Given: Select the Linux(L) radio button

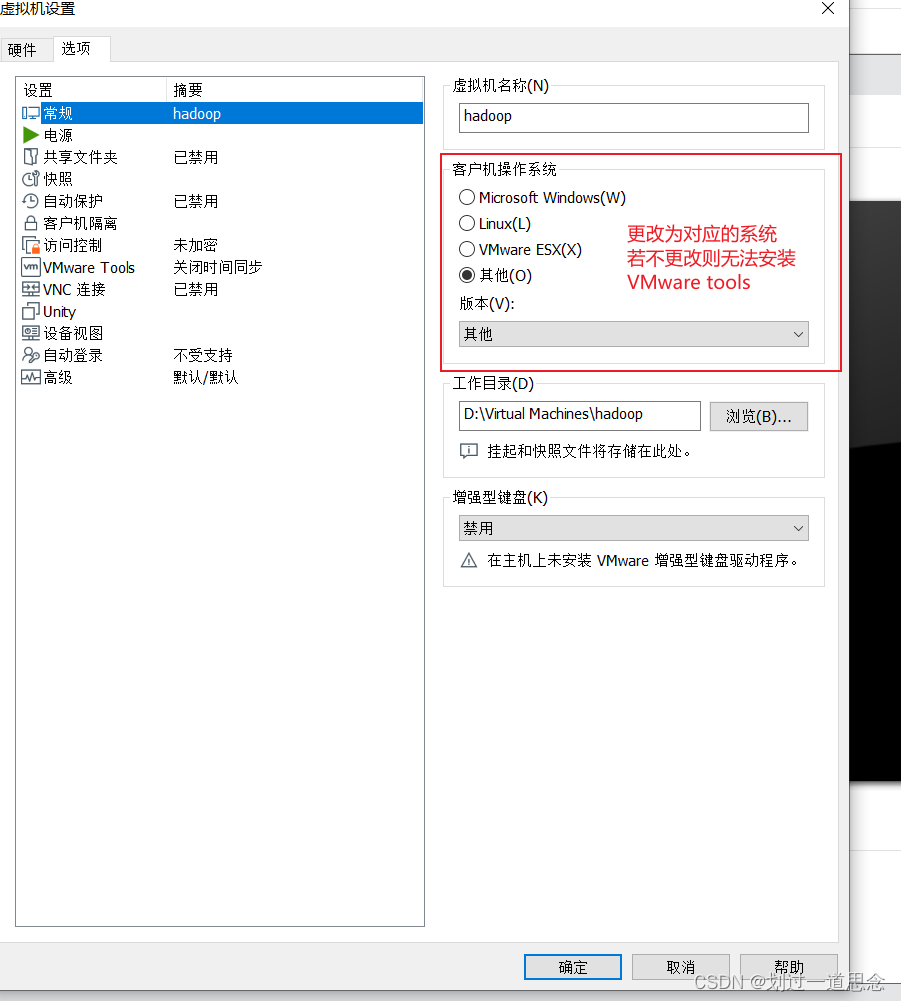Looking at the screenshot, I should tap(467, 223).
